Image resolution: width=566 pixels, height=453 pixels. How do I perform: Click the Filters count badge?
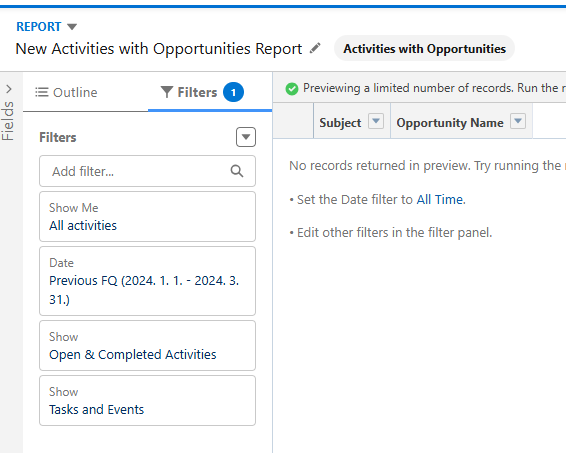233,92
